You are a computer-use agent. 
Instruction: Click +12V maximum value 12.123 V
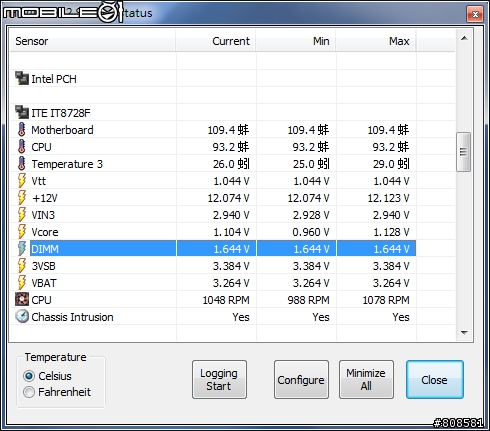pos(388,198)
